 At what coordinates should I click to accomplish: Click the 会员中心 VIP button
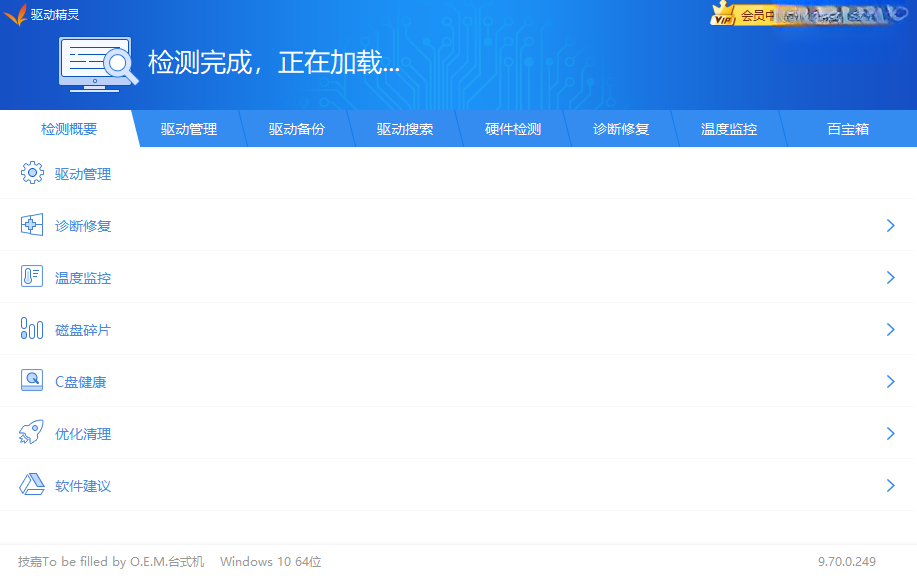[744, 15]
